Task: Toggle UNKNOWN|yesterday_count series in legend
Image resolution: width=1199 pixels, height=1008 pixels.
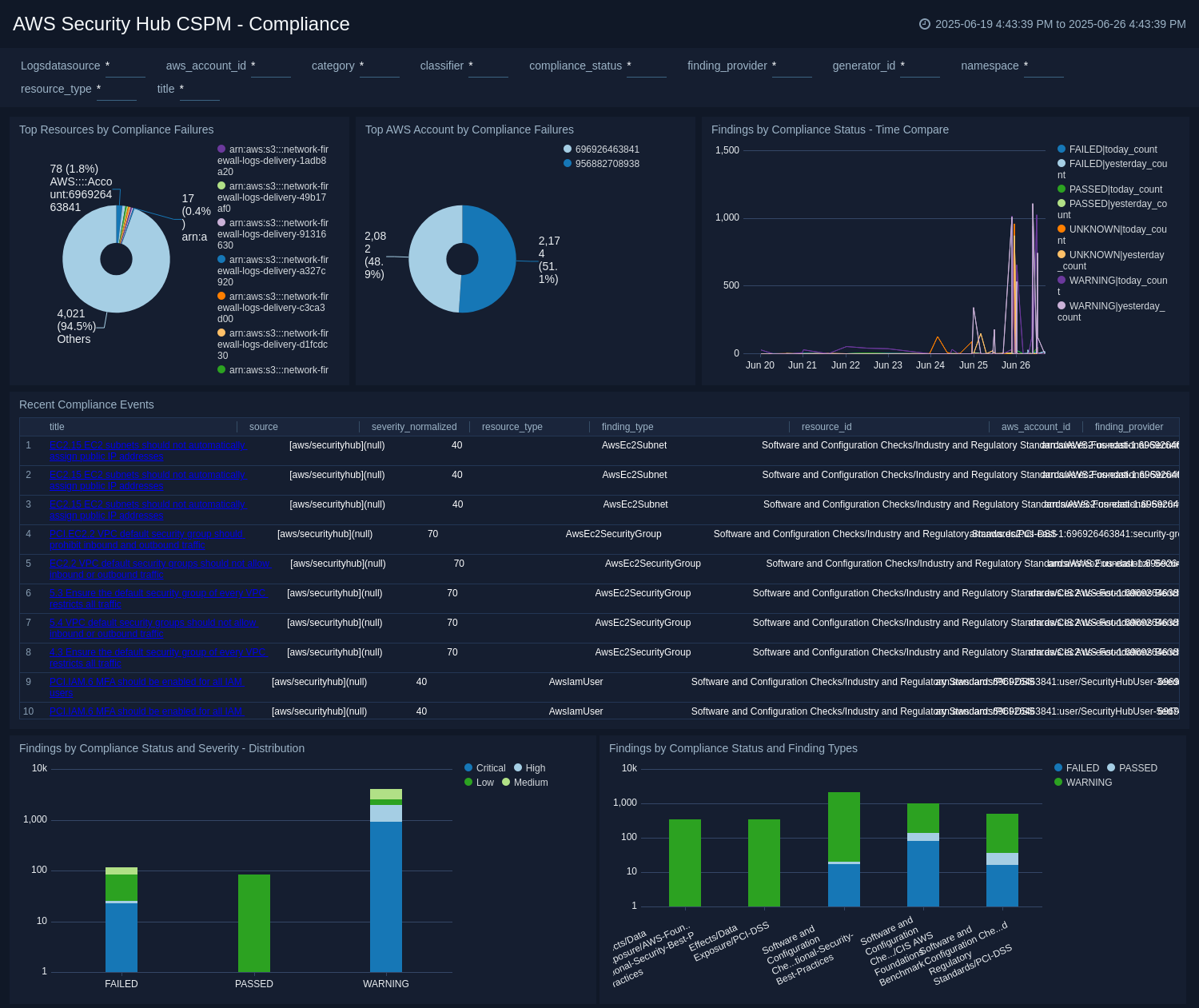Action: 1111,261
